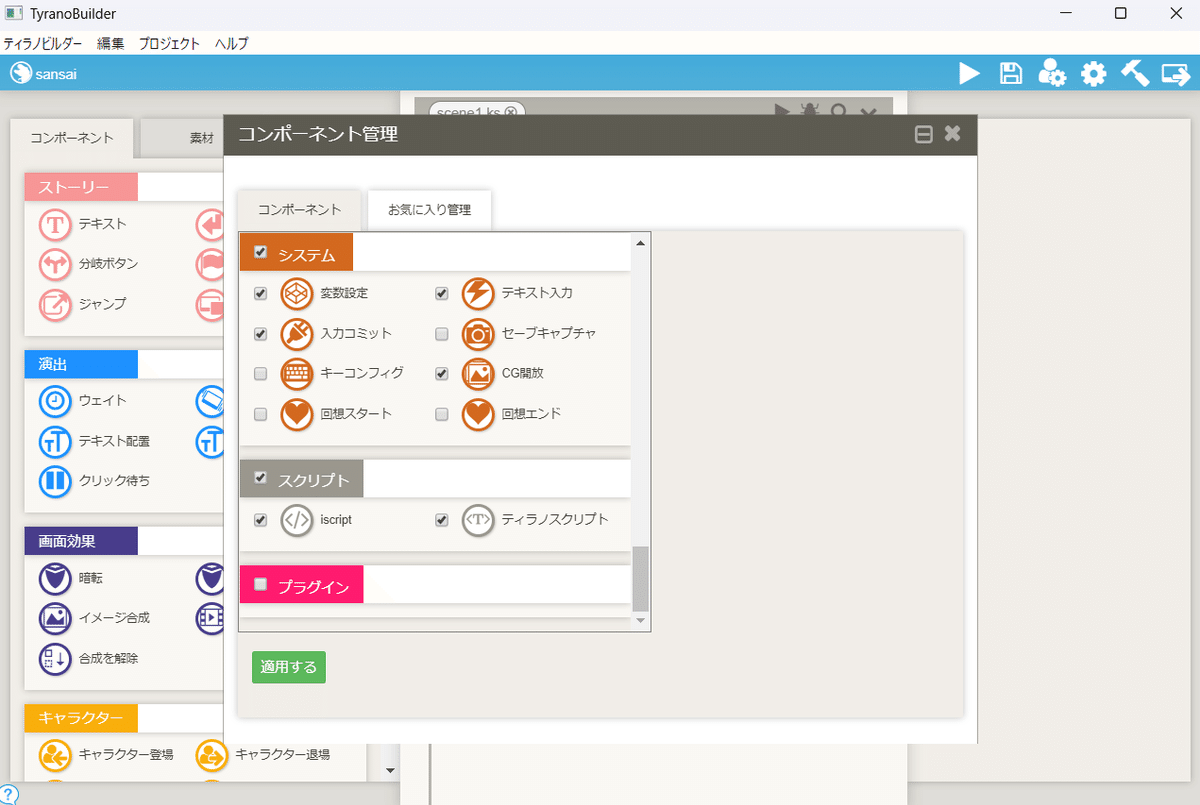Image resolution: width=1200 pixels, height=805 pixels.
Task: Enable the 回想スタート checkbox
Action: pyautogui.click(x=261, y=414)
